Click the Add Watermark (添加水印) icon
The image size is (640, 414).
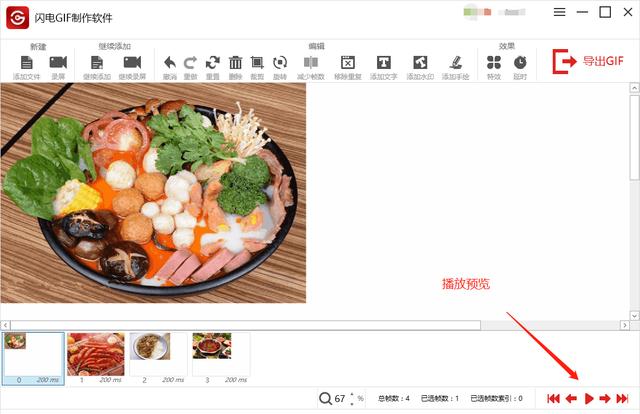(x=420, y=63)
